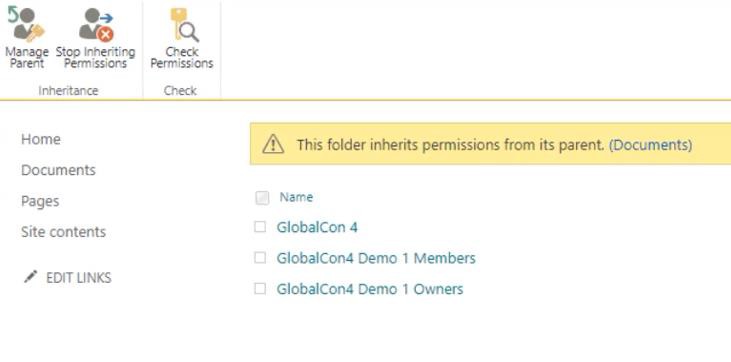Screen dimensions: 731x362
Task: Follow the (Documents) parent link in banner
Action: [650, 145]
